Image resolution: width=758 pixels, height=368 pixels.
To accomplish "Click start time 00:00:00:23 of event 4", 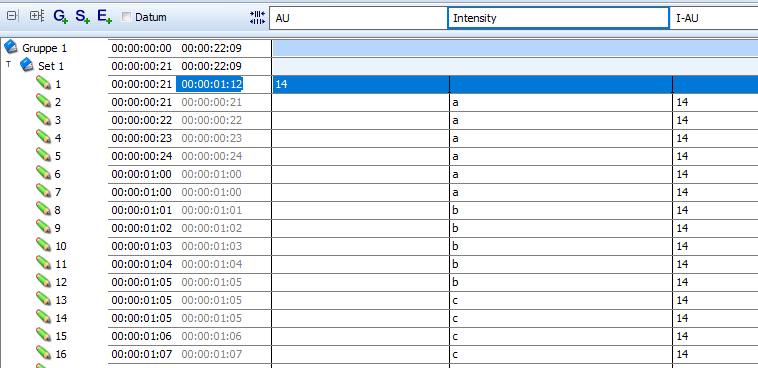I will tap(141, 138).
